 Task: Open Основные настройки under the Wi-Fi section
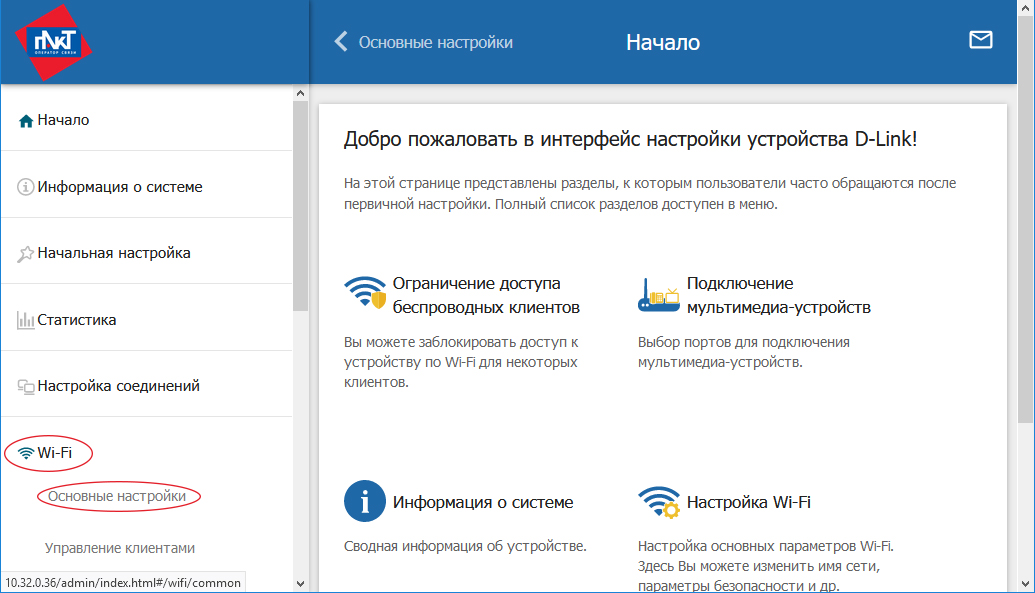point(117,496)
